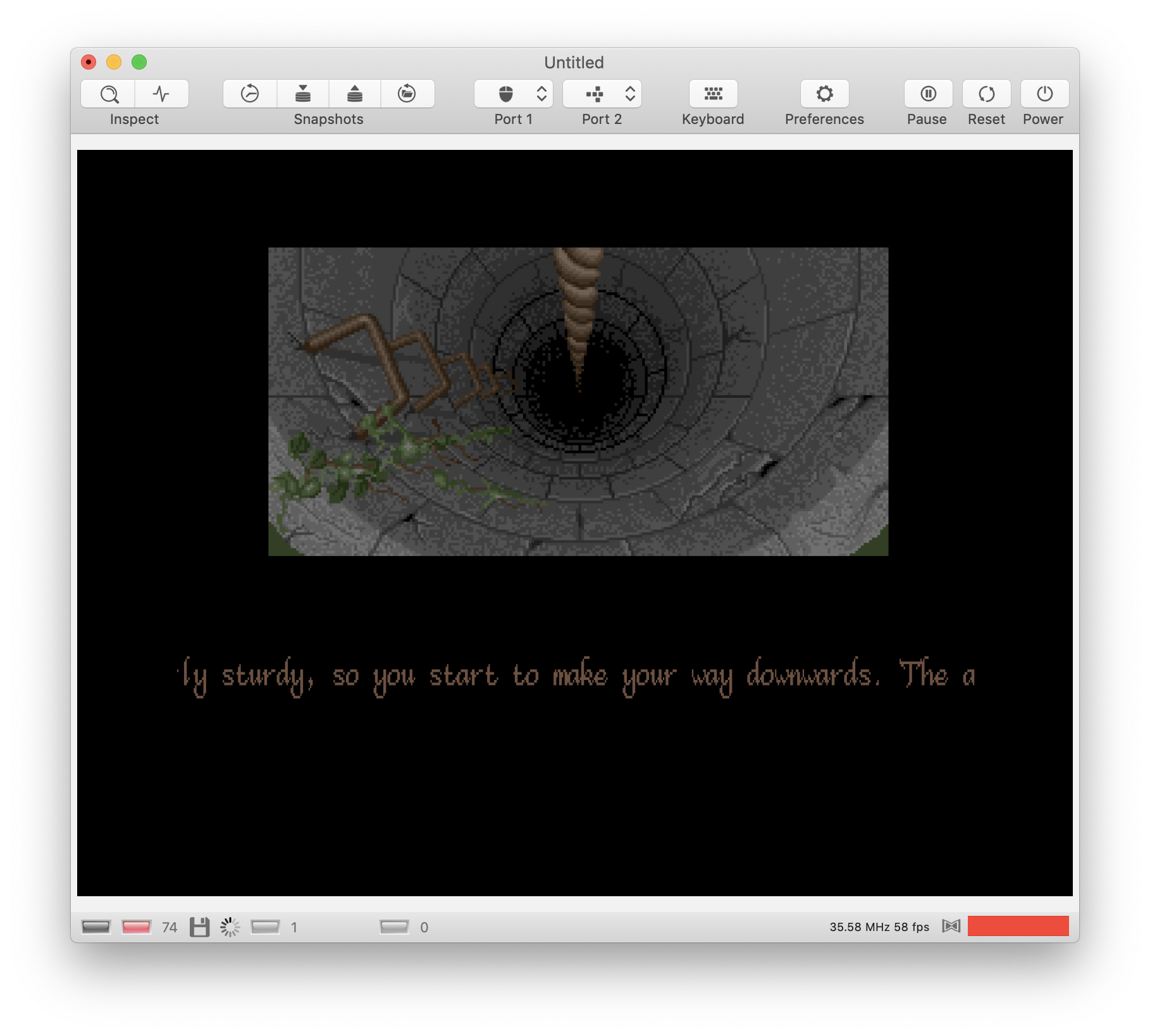Click the Untitled window title
The image size is (1150, 1036).
point(574,62)
